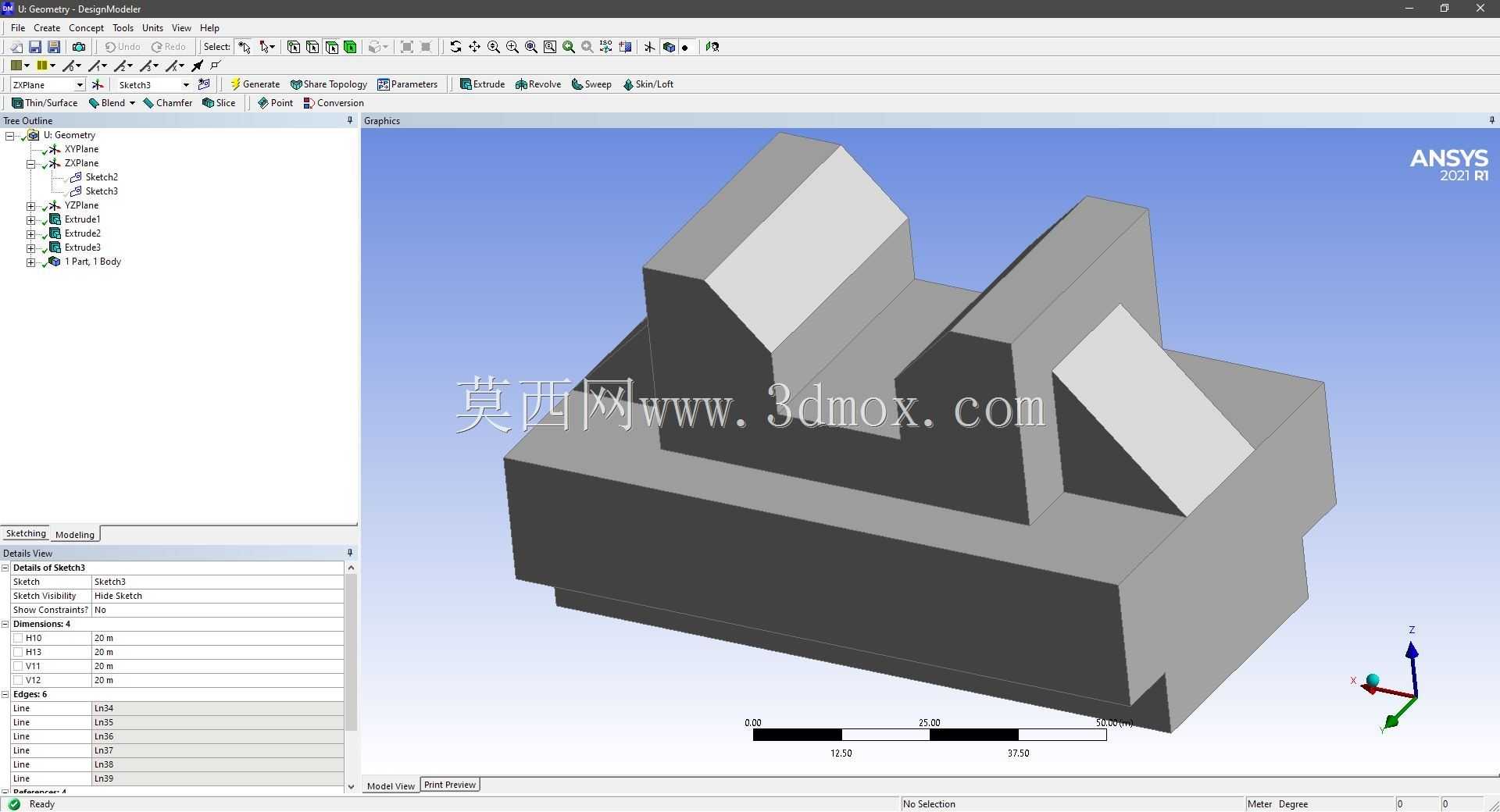Click the image capture camera icon
The image size is (1500, 812).
[x=79, y=47]
